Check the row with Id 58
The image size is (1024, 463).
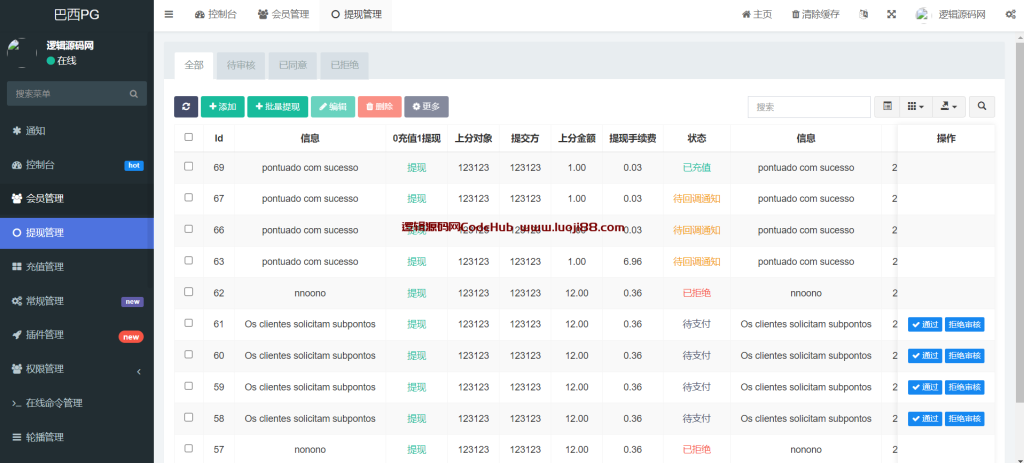pyautogui.click(x=189, y=417)
